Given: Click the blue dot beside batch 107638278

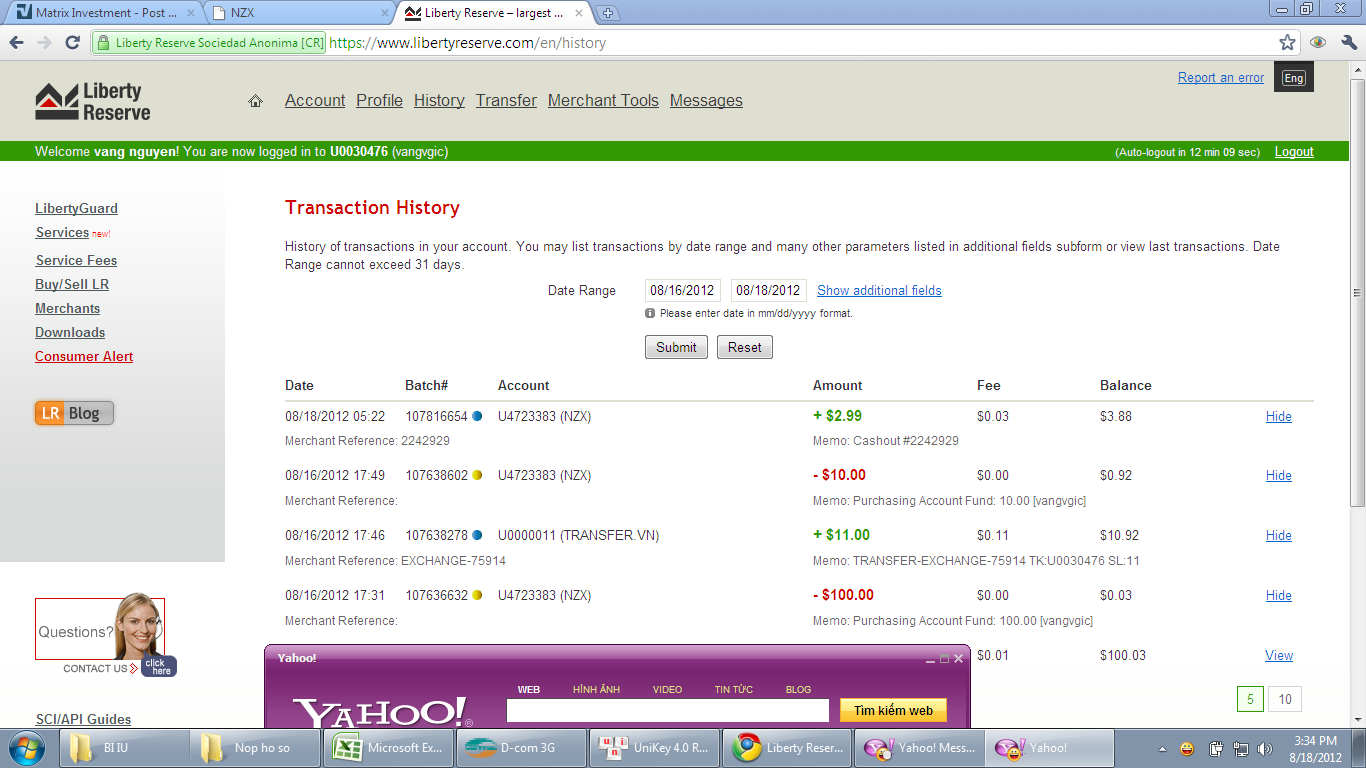Looking at the screenshot, I should [x=477, y=535].
